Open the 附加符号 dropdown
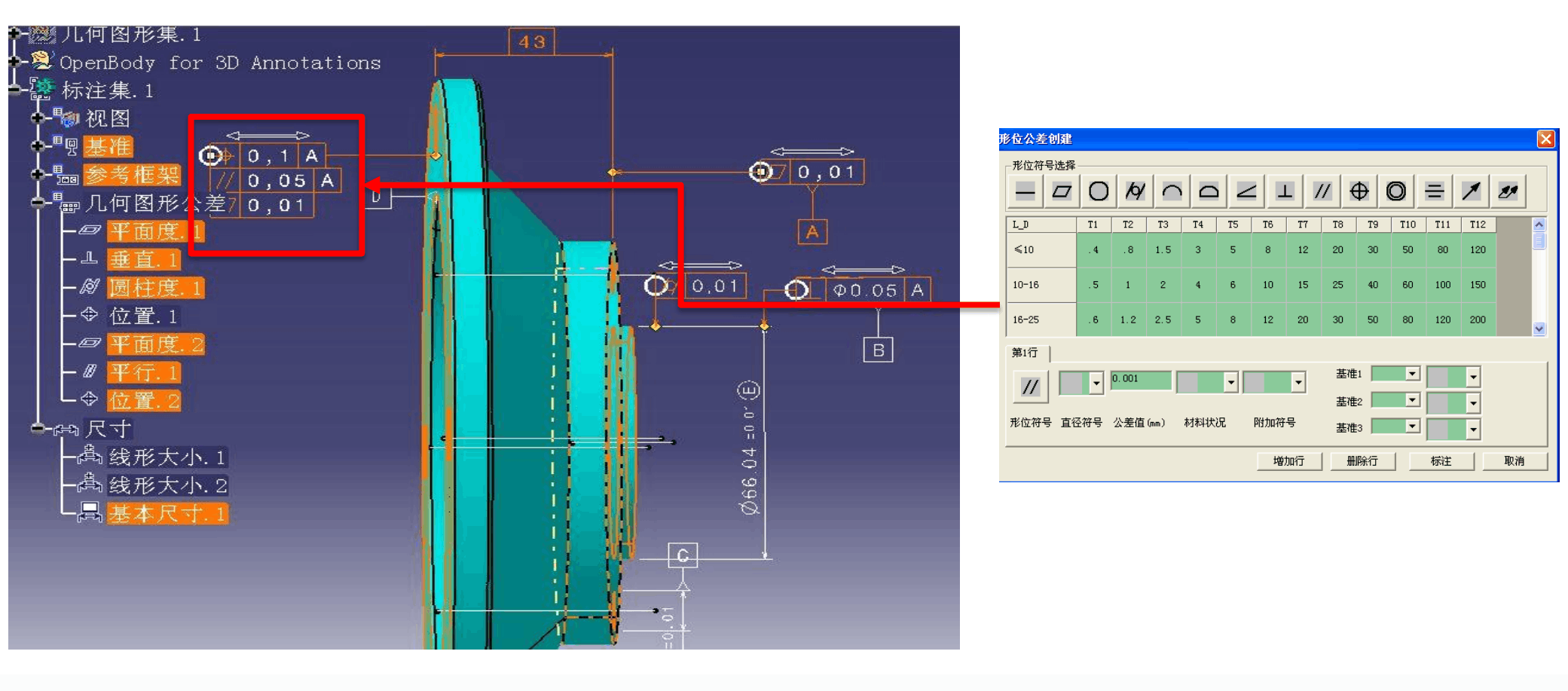Viewport: 1568px width, 691px height. pos(1297,383)
